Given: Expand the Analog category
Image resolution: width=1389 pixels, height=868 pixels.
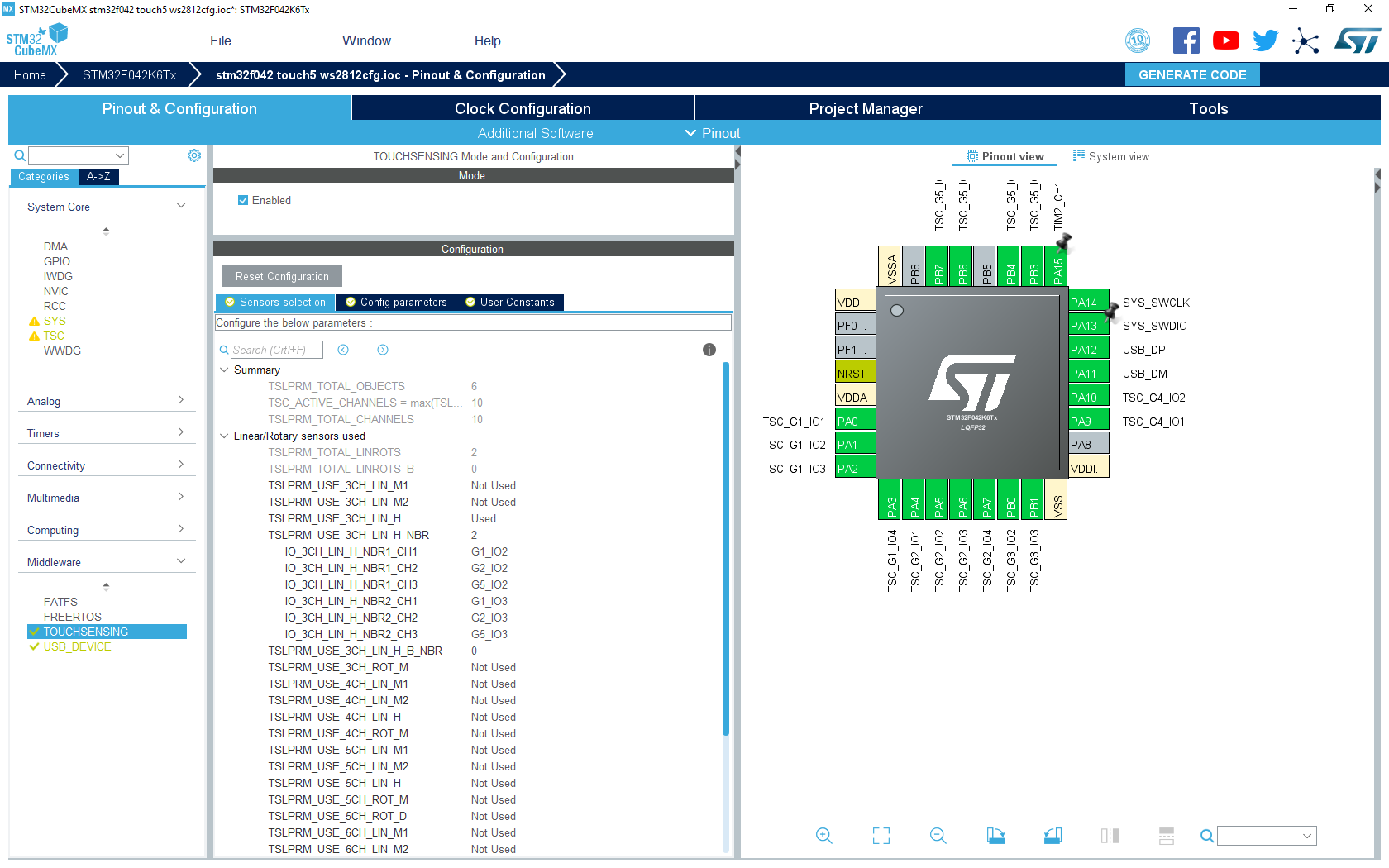Looking at the screenshot, I should pos(181,400).
